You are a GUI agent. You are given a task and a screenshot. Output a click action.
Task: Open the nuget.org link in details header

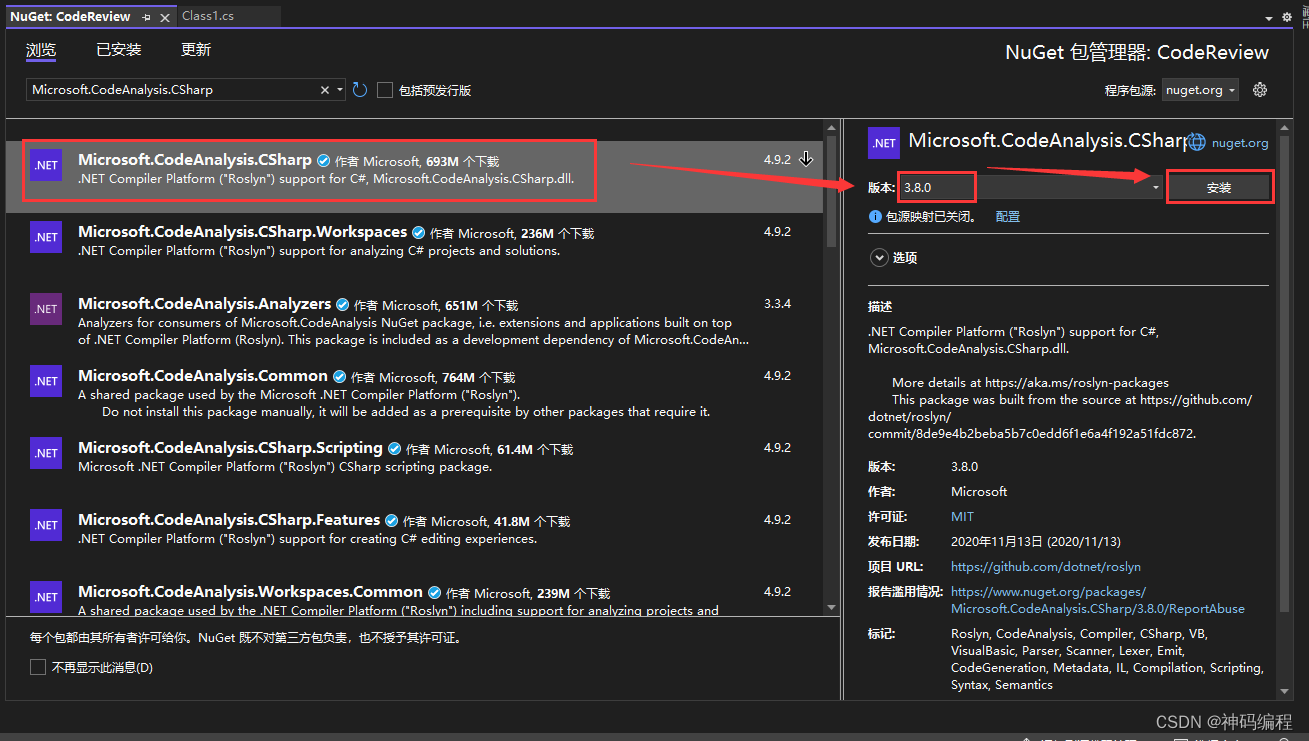(x=1240, y=143)
